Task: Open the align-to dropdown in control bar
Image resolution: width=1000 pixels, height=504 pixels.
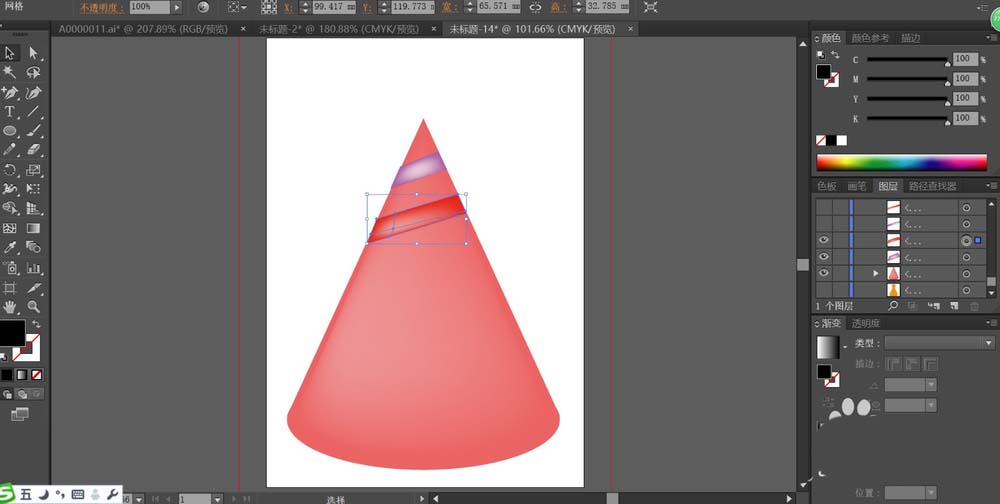Action: pos(237,8)
